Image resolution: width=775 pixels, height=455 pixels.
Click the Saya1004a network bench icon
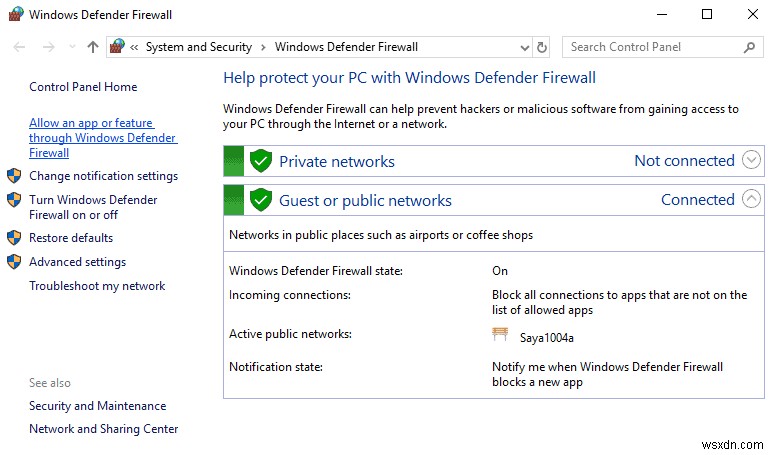pos(500,334)
